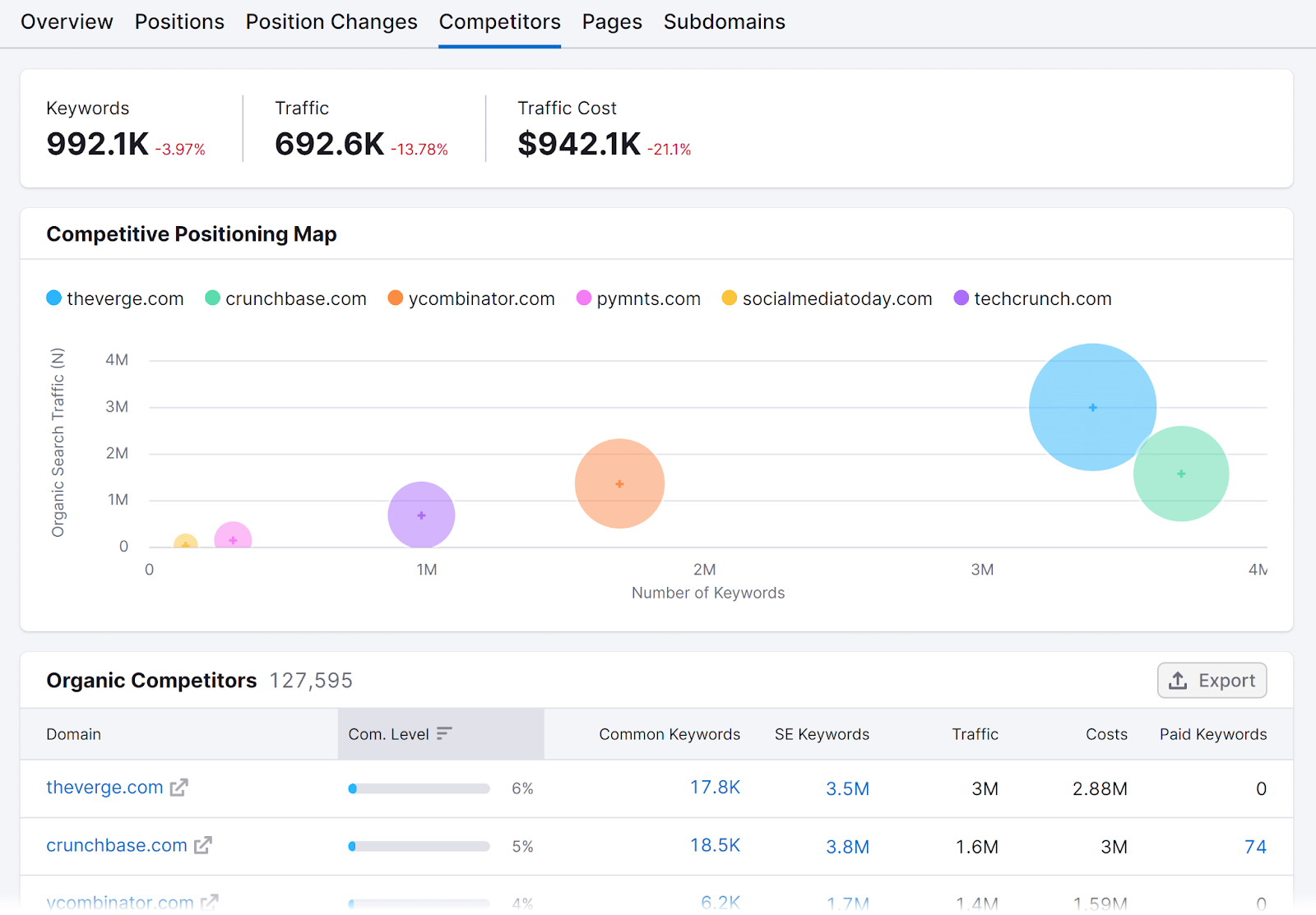Image resolution: width=1316 pixels, height=915 pixels.
Task: Click the Export upload icon
Action: [1179, 681]
